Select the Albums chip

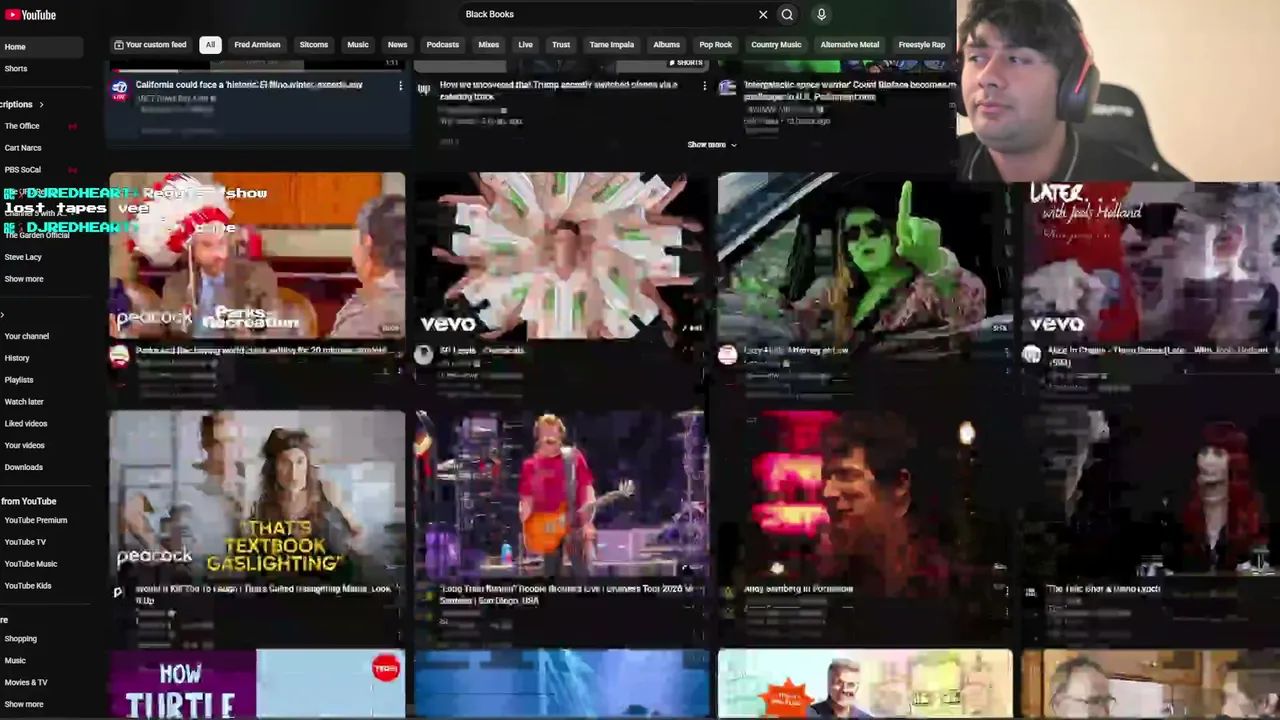(x=666, y=45)
